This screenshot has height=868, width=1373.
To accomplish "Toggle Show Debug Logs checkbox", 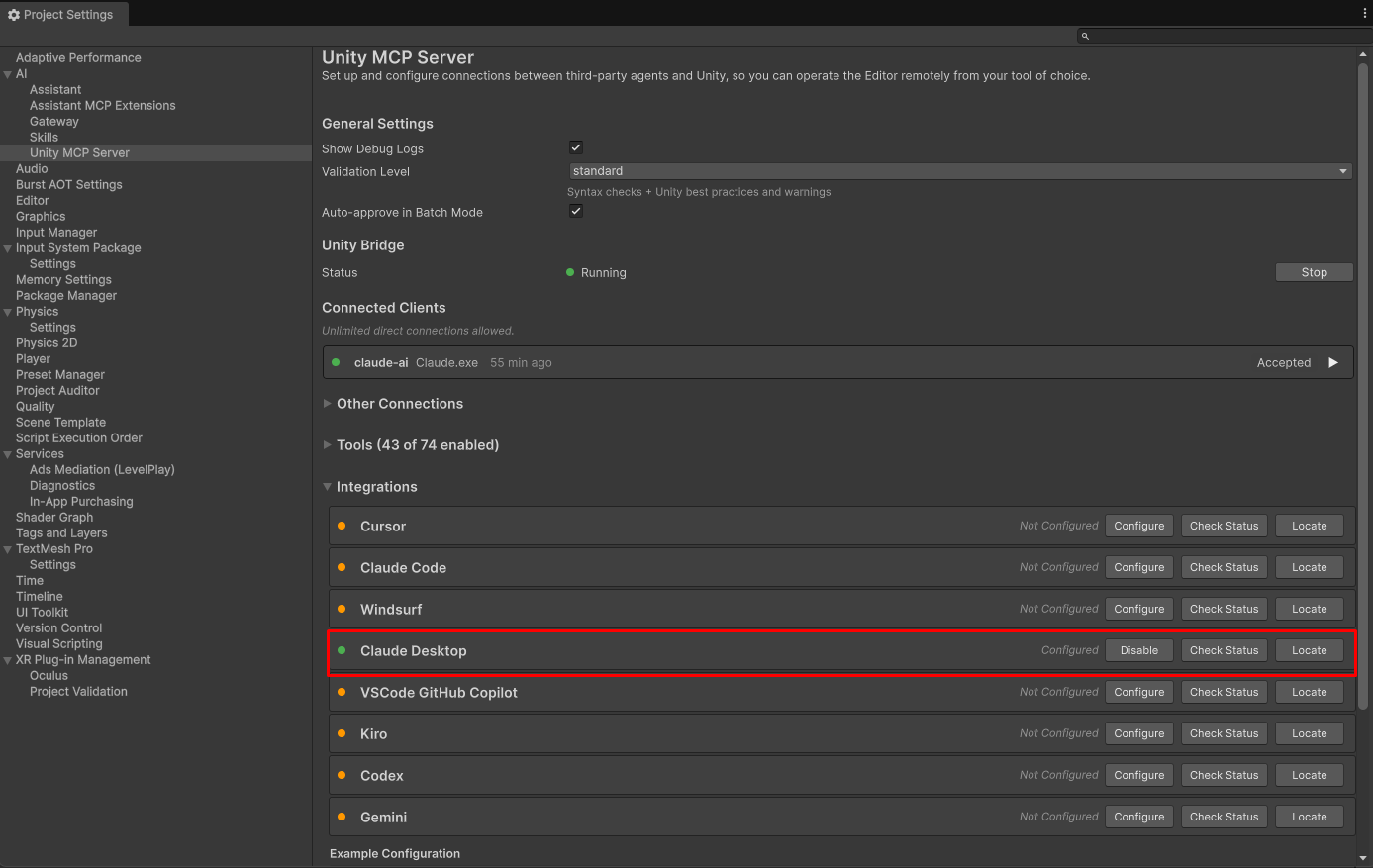I will click(x=576, y=147).
